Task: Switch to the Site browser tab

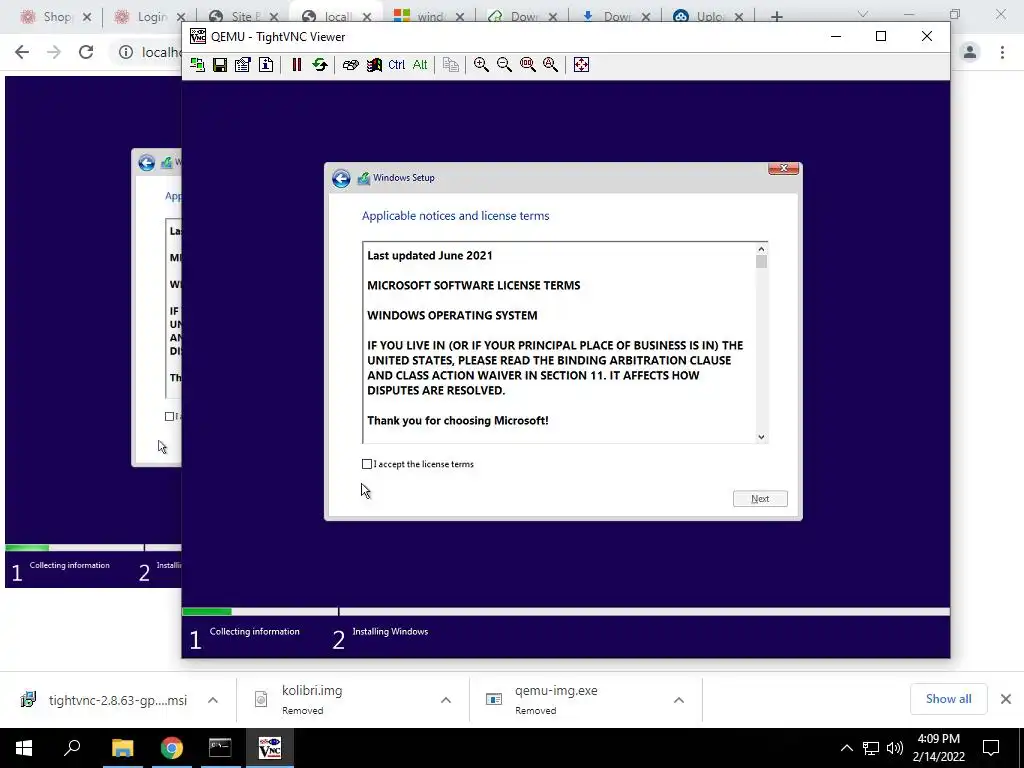Action: (x=235, y=17)
